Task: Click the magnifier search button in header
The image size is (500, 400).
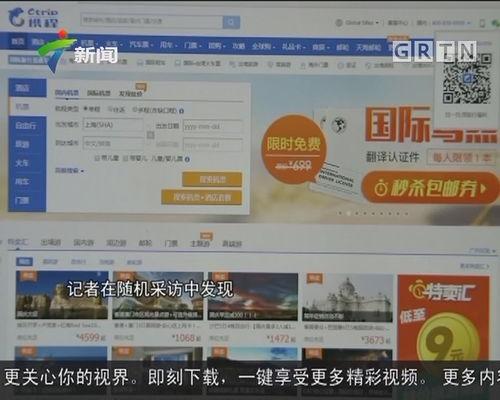Action: pos(231,22)
